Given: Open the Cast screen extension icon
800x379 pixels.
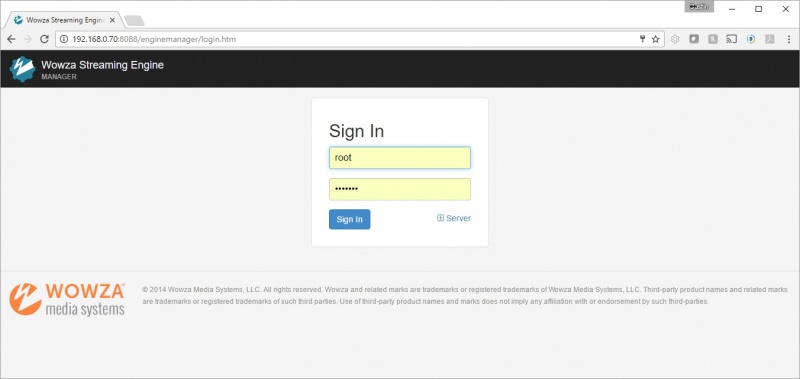Looking at the screenshot, I should pos(732,39).
